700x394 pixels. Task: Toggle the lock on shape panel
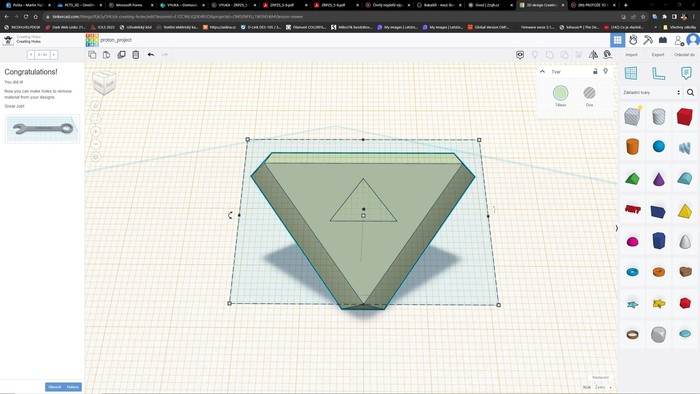coord(595,71)
